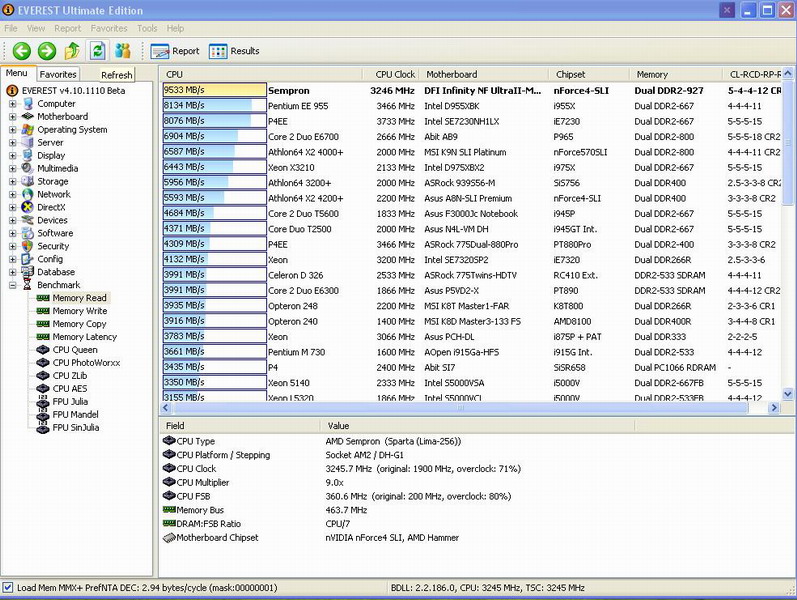The width and height of the screenshot is (797, 600).
Task: Click the horizontal scrollbar right arrow
Action: [x=774, y=407]
